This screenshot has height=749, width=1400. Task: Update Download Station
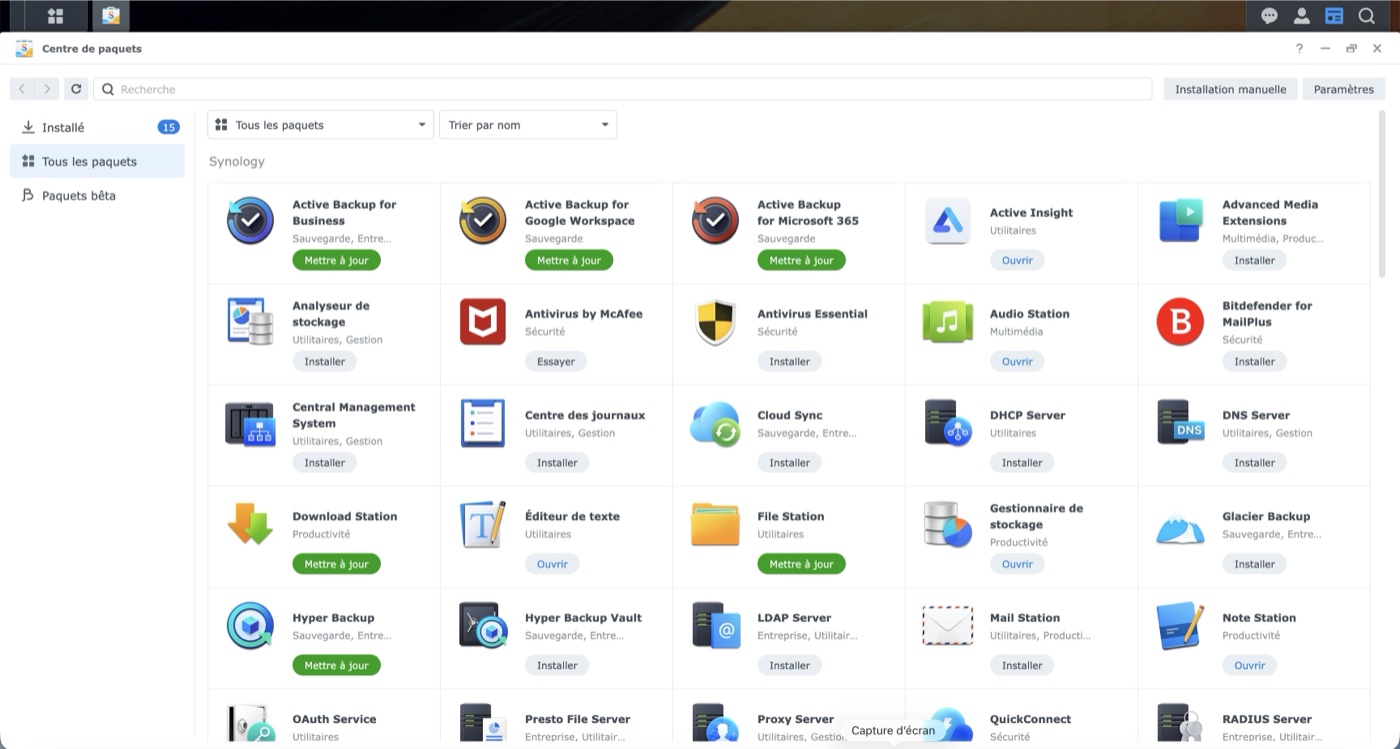[336, 564]
